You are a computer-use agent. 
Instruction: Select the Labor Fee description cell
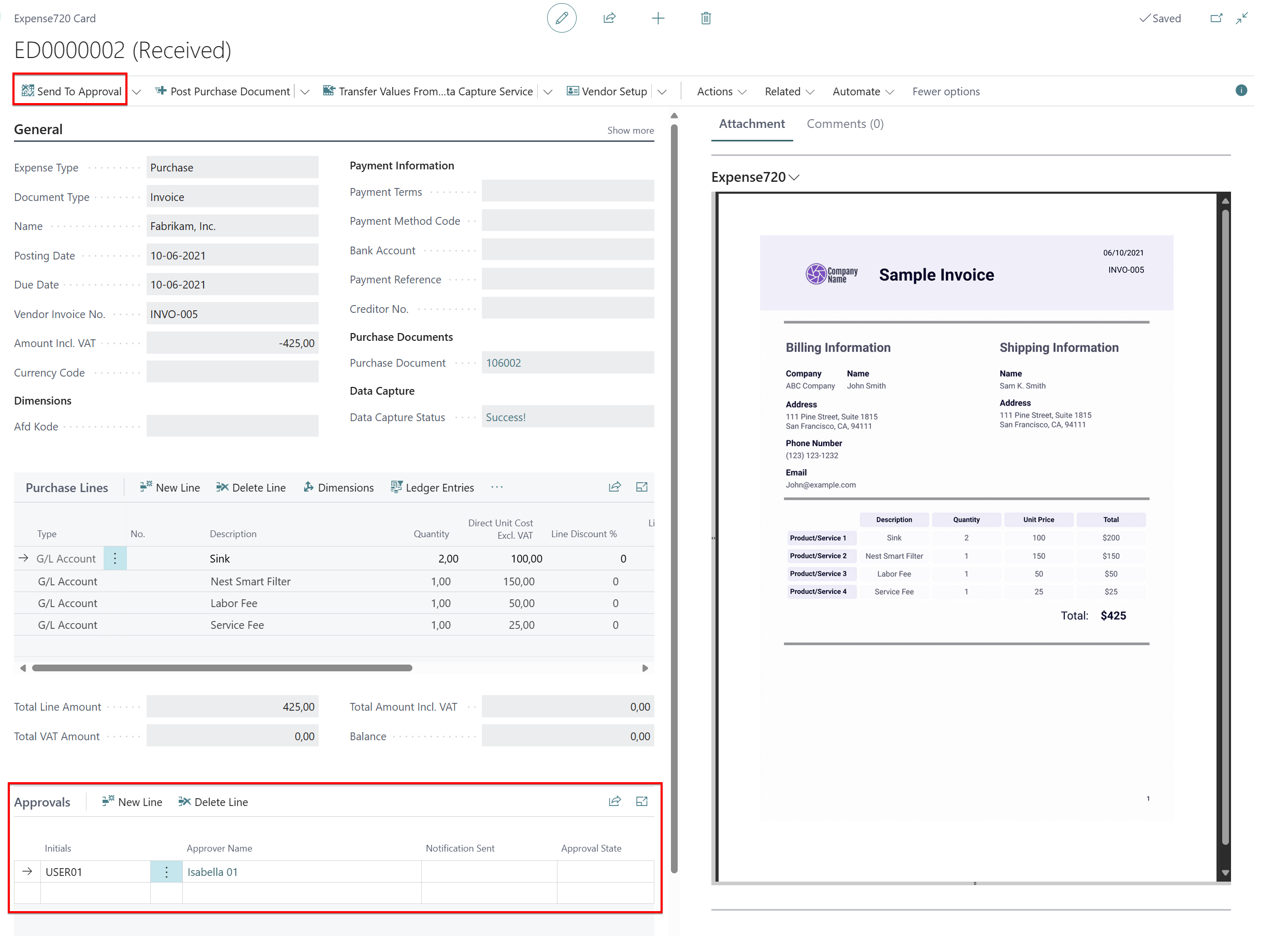tap(234, 603)
